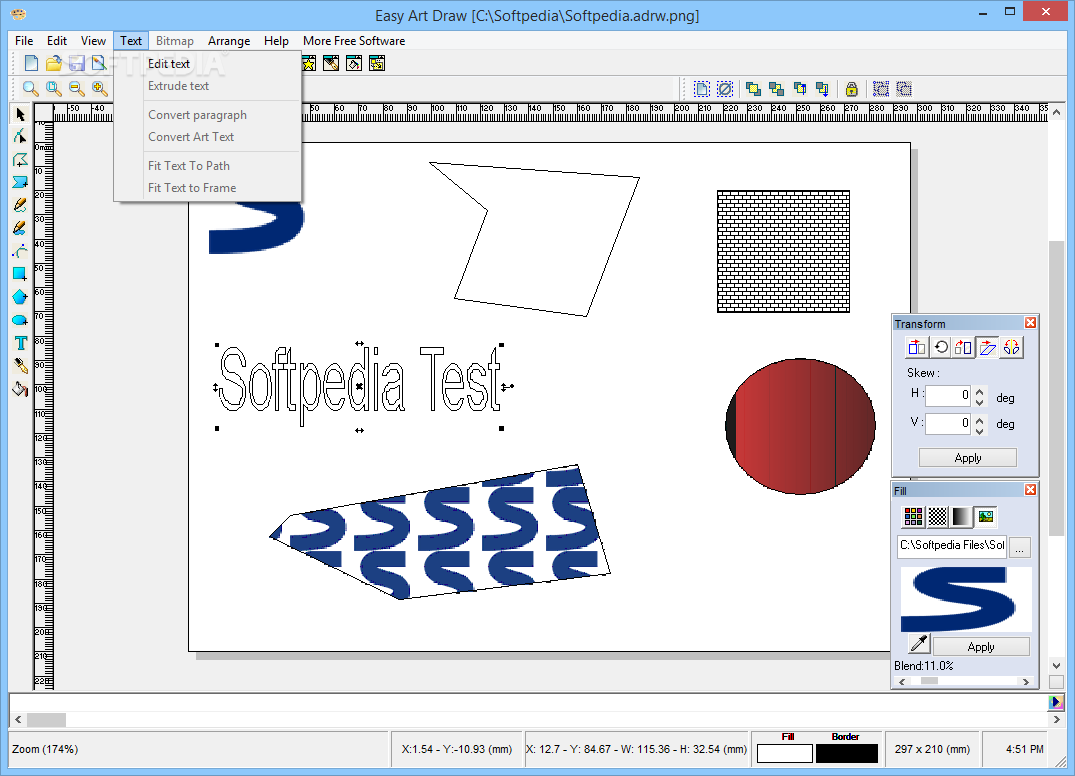
Task: Open the yellow shapes panel window icon
Action: [377, 64]
